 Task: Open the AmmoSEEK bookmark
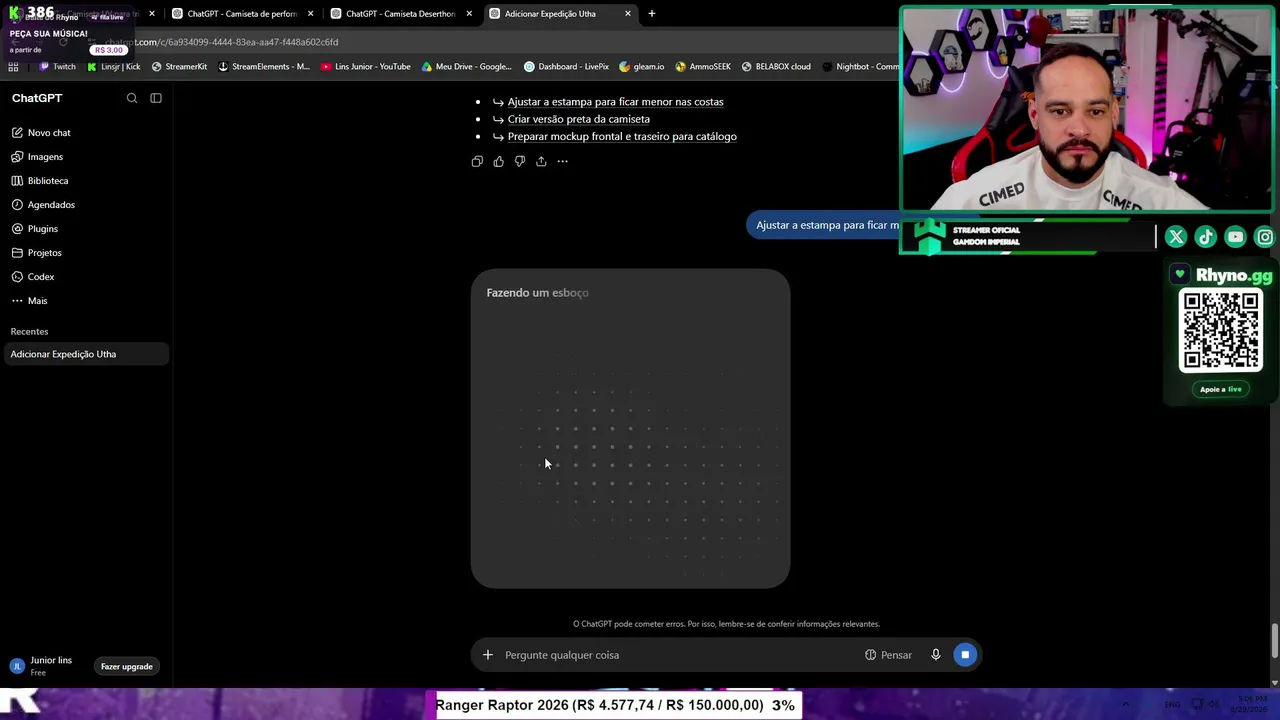pyautogui.click(x=703, y=67)
